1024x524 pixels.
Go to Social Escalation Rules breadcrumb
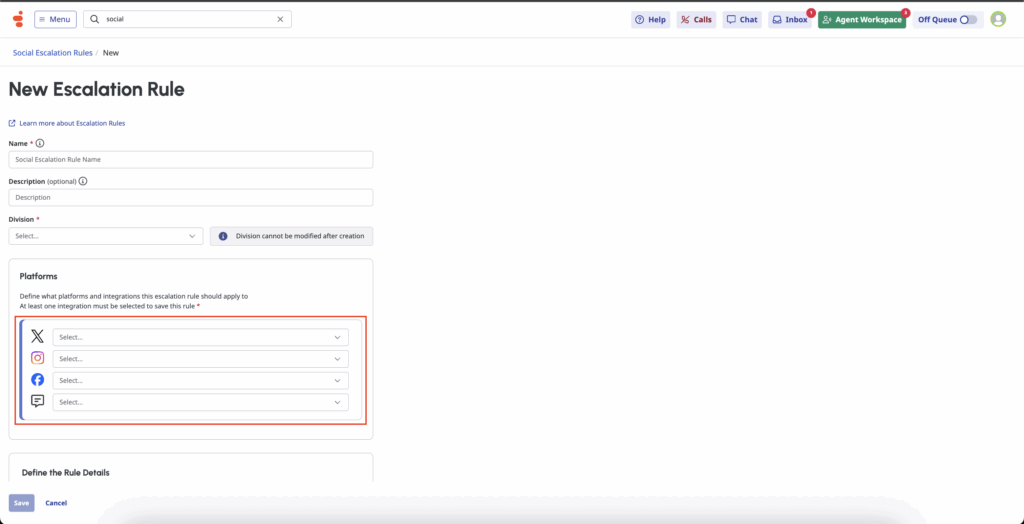click(52, 52)
